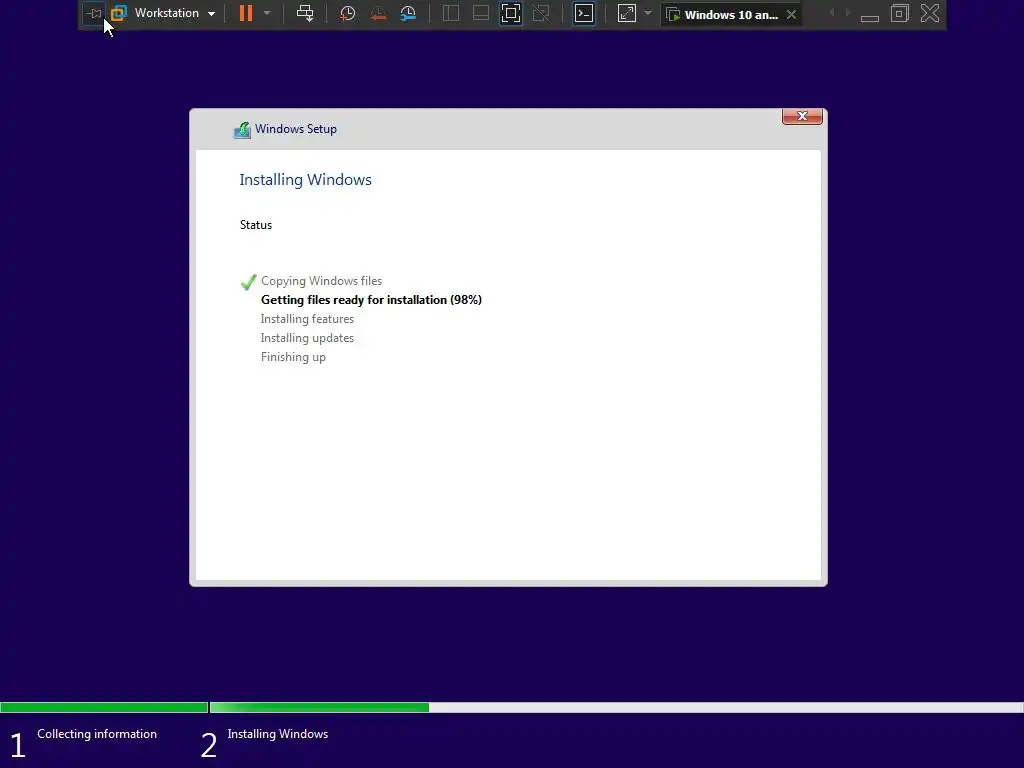
Task: Click the 'Installing Windows' heading
Action: [305, 180]
